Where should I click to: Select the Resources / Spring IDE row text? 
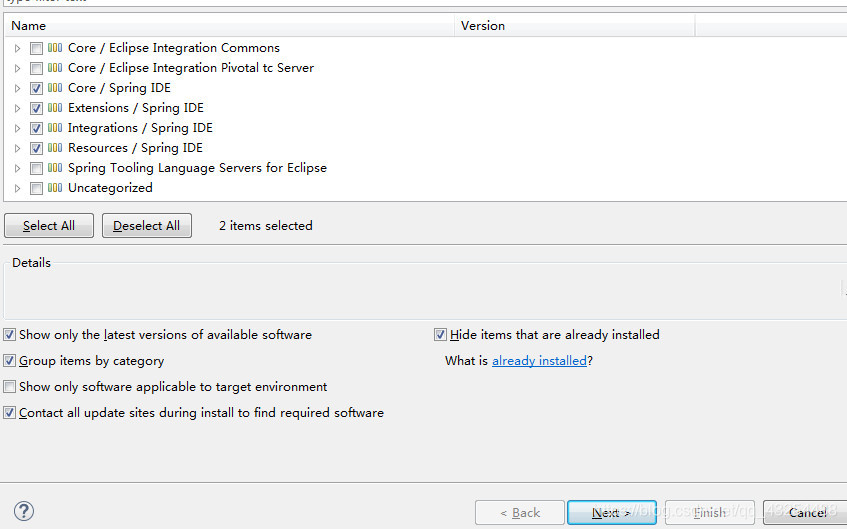[135, 148]
